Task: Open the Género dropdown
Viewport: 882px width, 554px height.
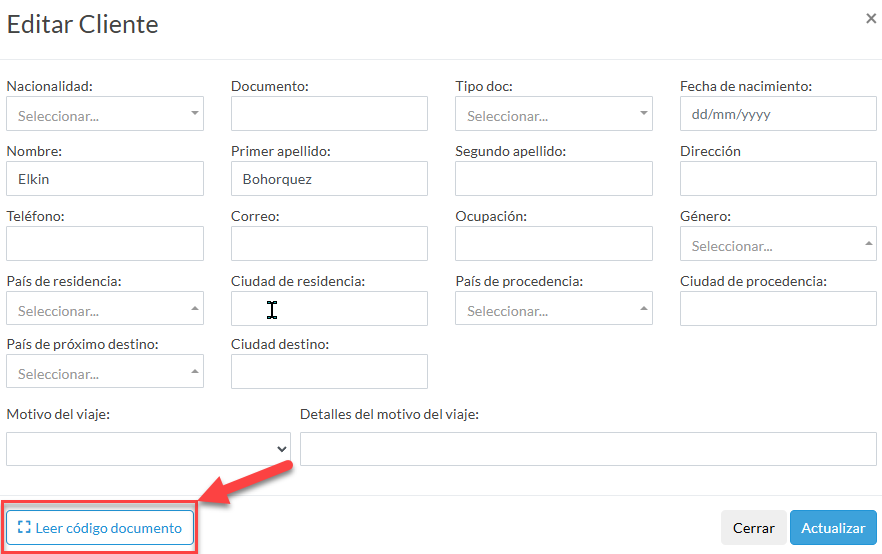Action: [777, 244]
